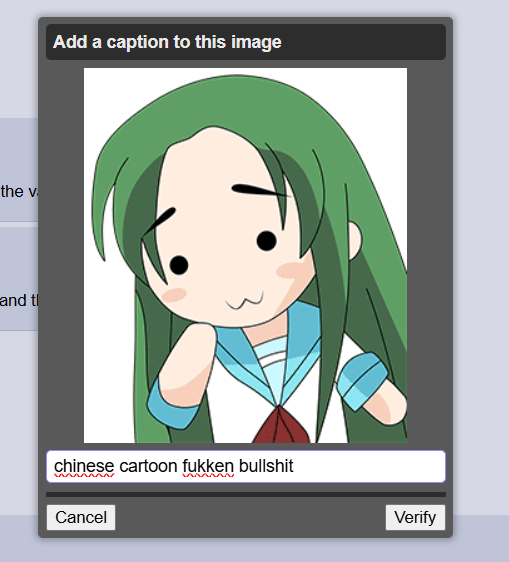The width and height of the screenshot is (509, 562).
Task: Click the misspelled word 'fukken' in the caption
Action: (208, 466)
